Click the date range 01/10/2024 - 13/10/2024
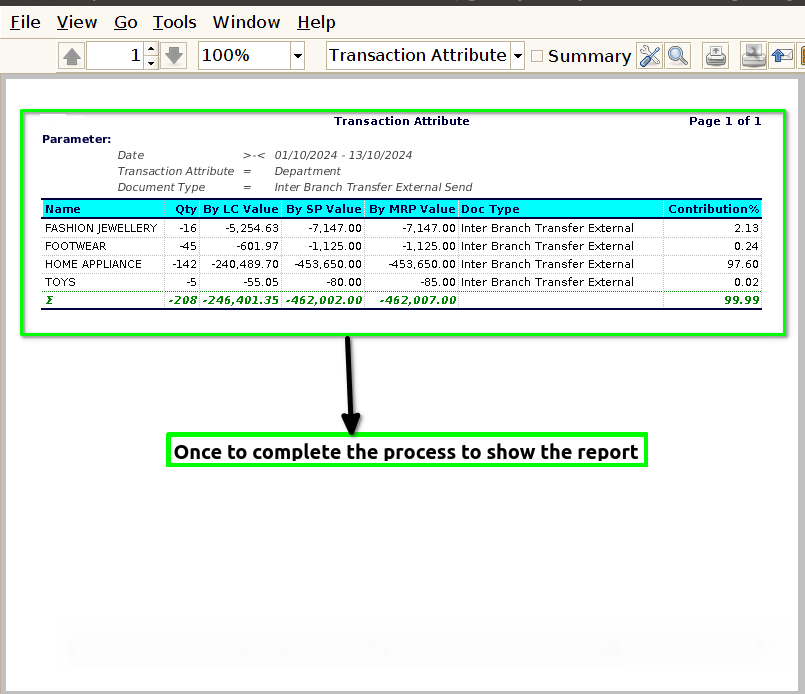The width and height of the screenshot is (805, 694). pos(343,155)
